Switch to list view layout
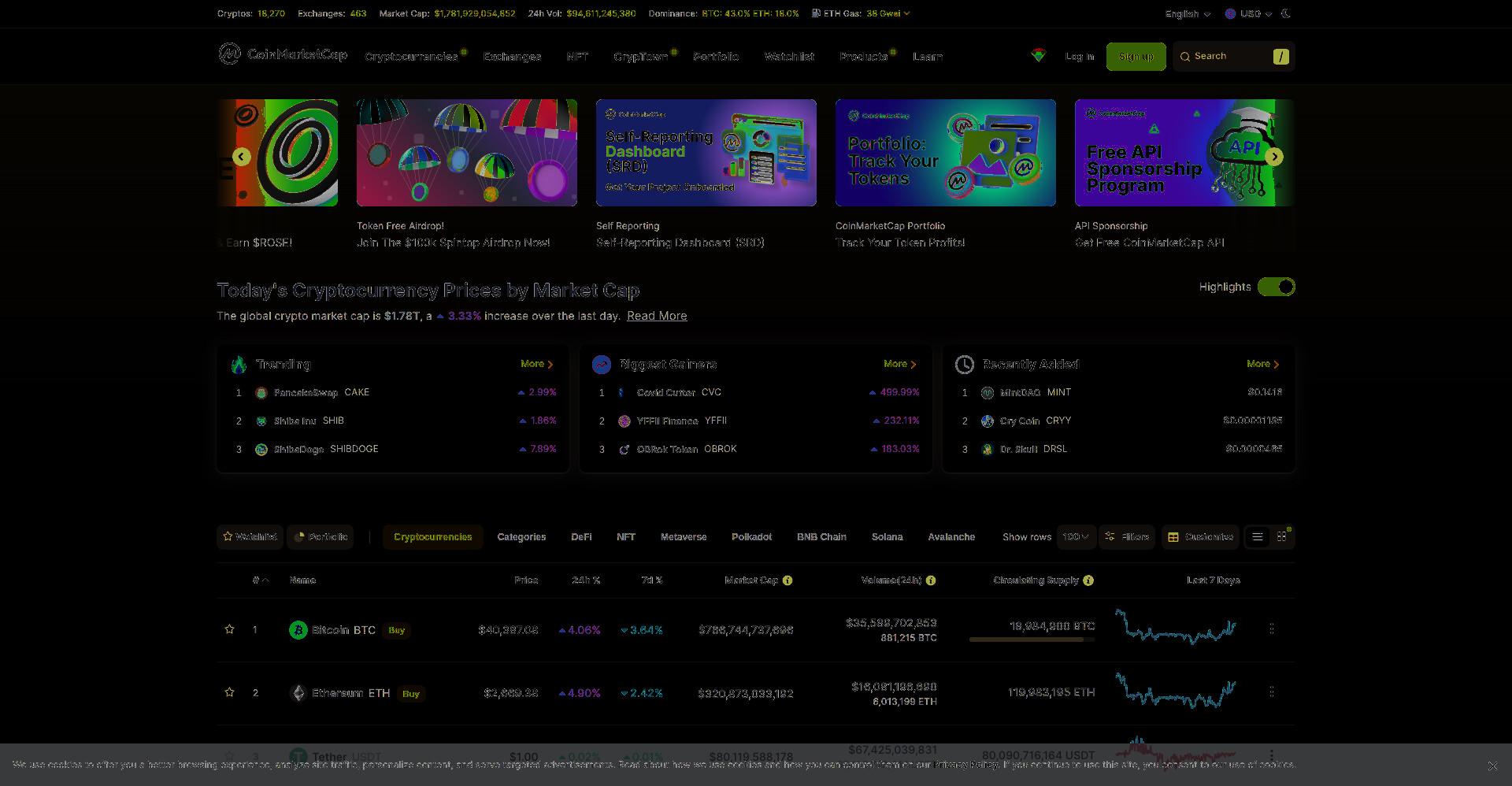Screen dimensions: 1512x786 tap(1258, 537)
